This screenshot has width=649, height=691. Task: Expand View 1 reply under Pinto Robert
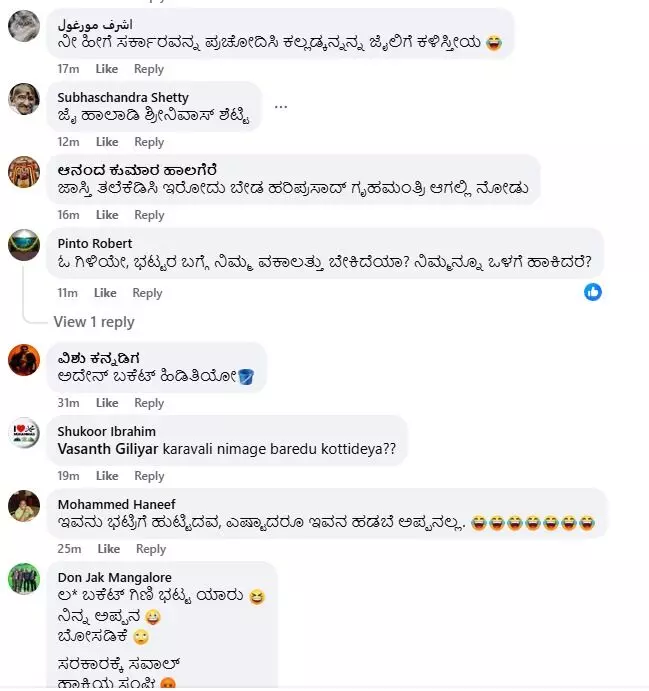point(94,322)
